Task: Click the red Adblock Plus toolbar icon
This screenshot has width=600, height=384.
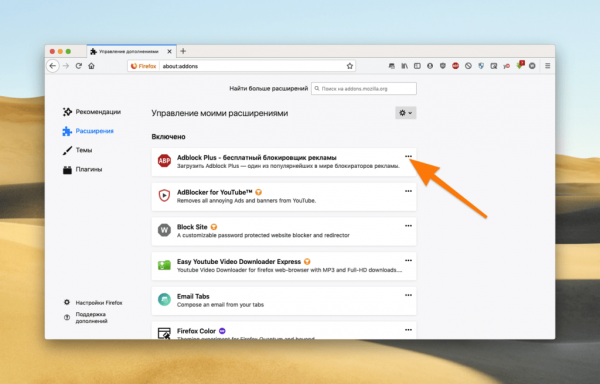Action: pos(455,66)
